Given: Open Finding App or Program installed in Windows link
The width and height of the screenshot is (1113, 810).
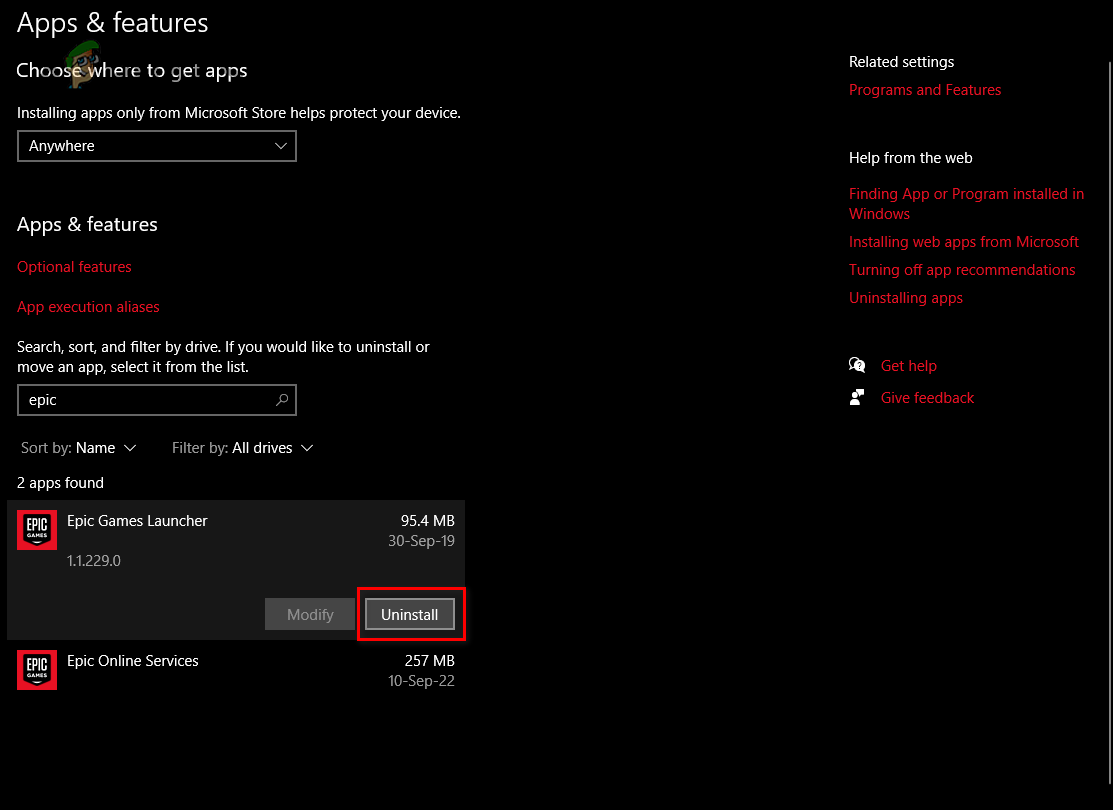Looking at the screenshot, I should 966,204.
